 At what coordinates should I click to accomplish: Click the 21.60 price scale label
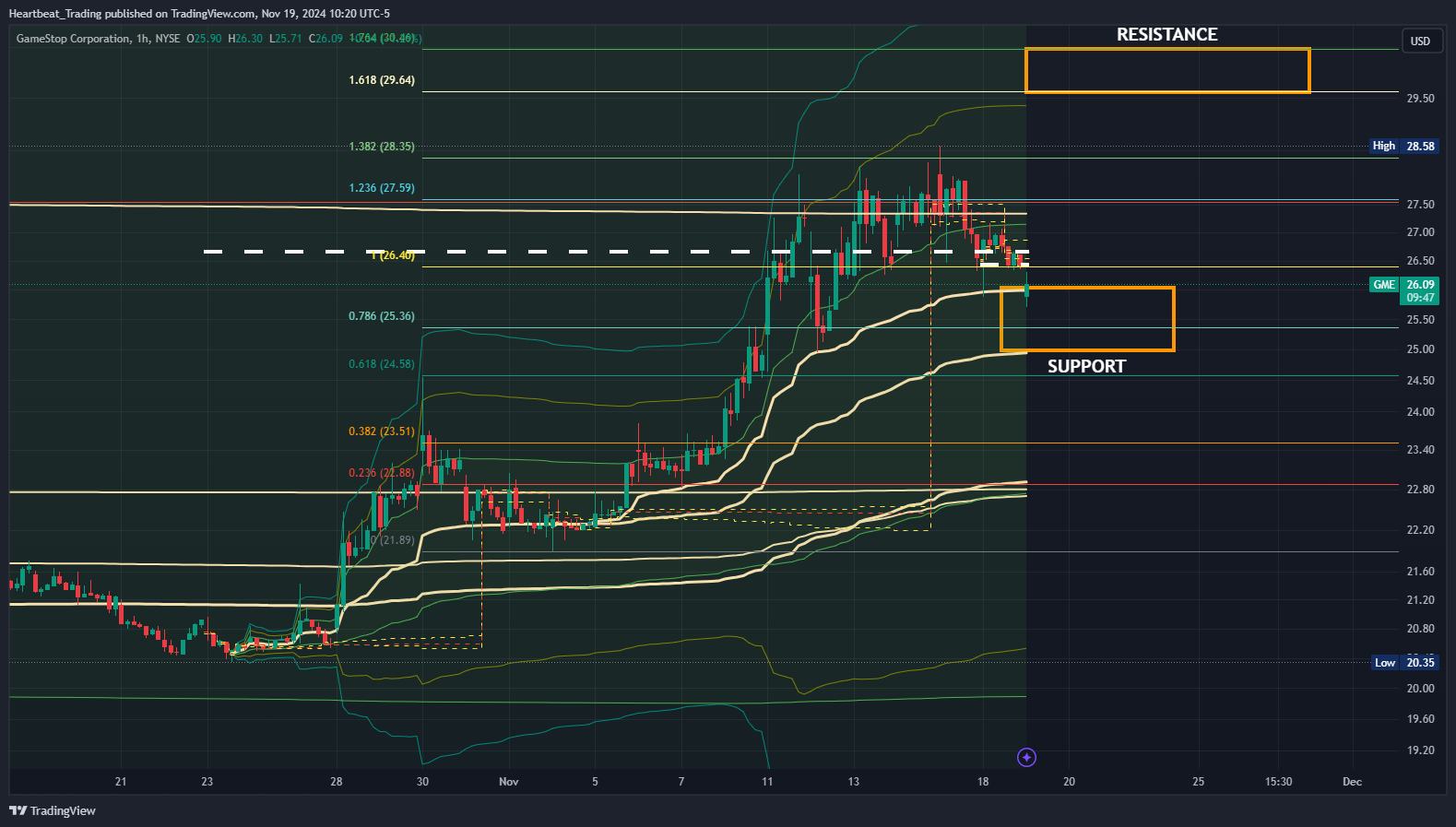pyautogui.click(x=1420, y=572)
